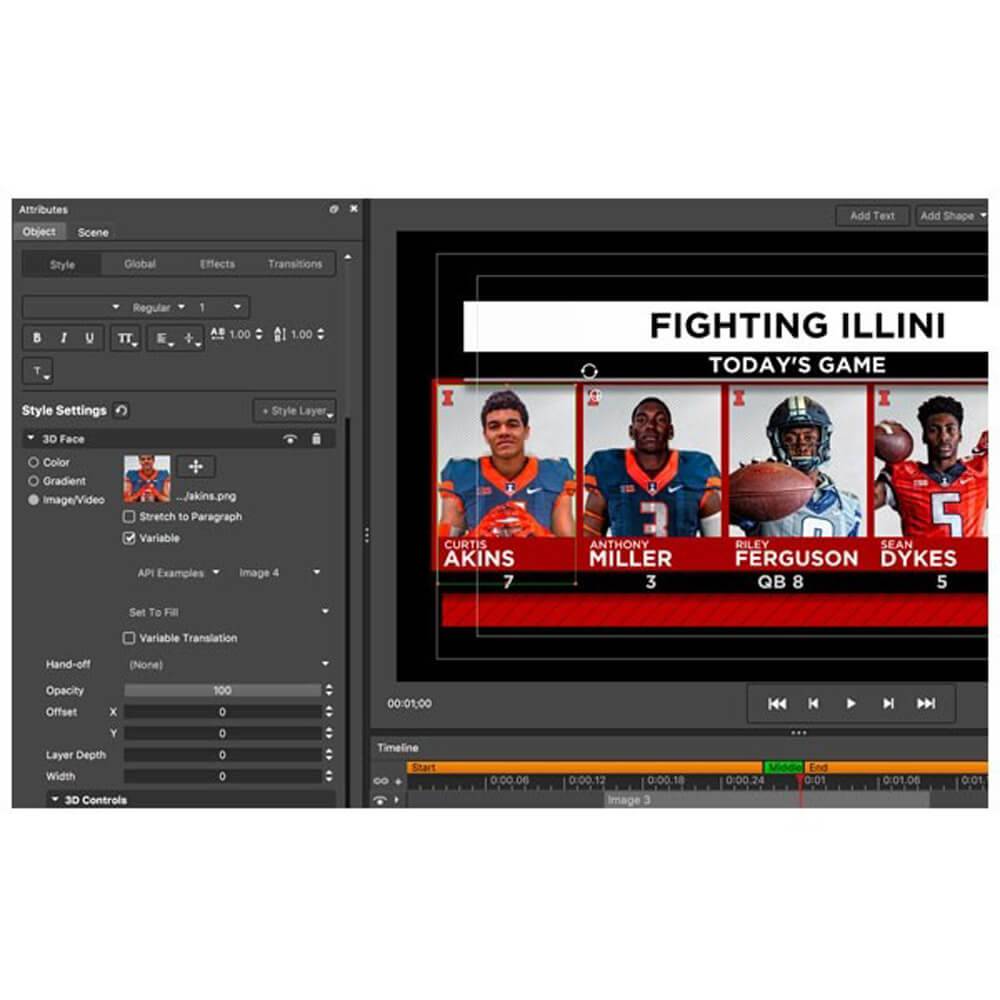Open the T text options button

click(x=38, y=371)
